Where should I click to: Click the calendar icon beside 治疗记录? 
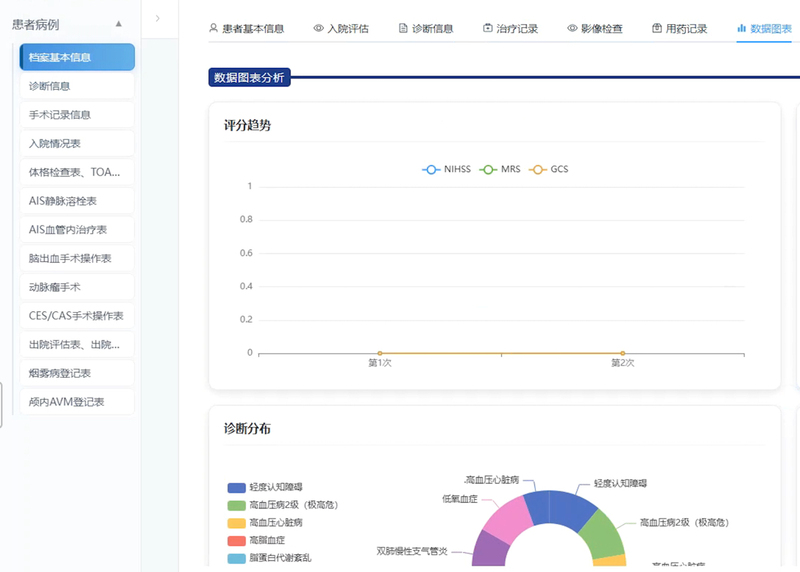(488, 28)
